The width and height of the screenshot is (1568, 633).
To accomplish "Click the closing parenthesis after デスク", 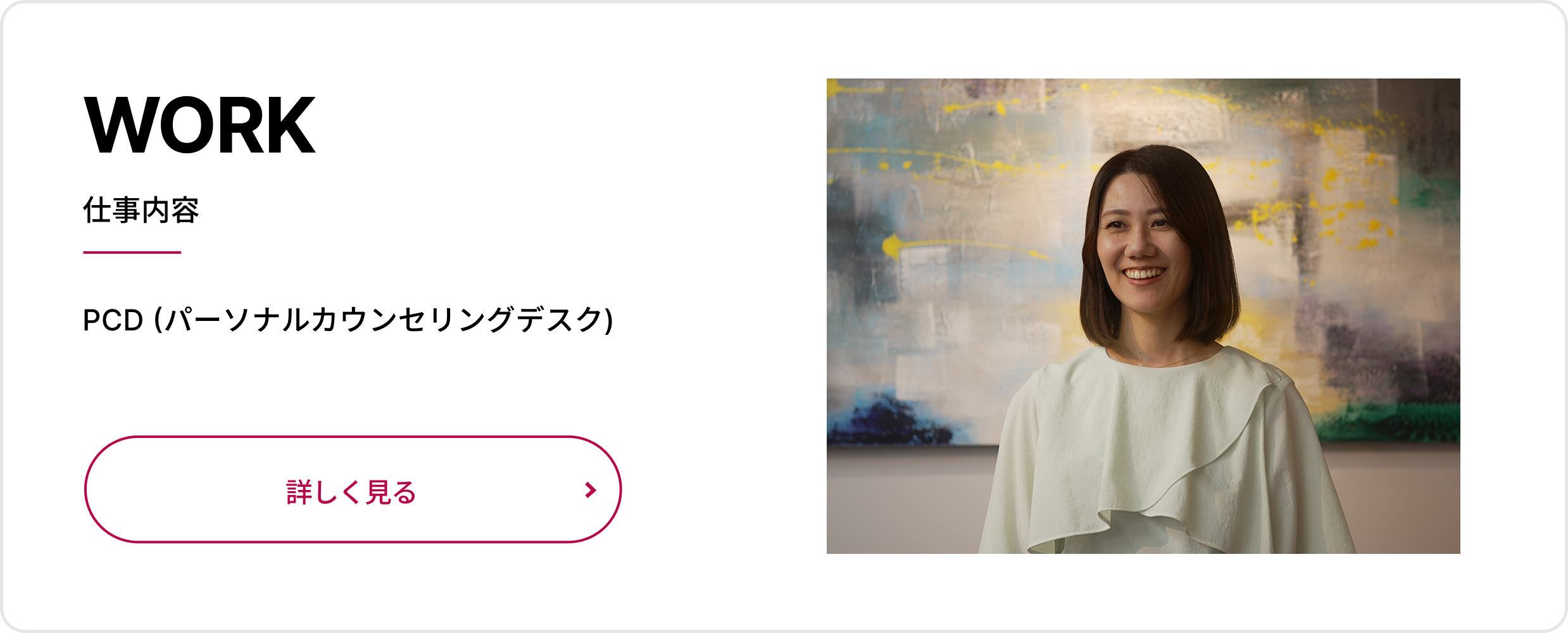I will point(608,320).
